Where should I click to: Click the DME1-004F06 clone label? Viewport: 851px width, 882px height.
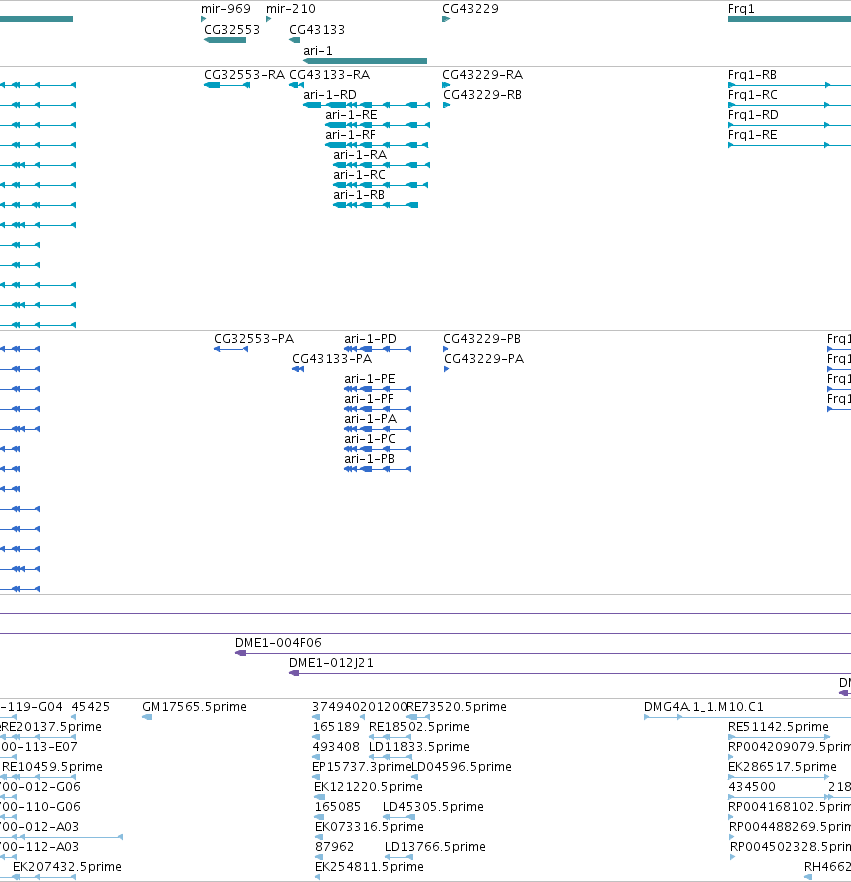[278, 643]
